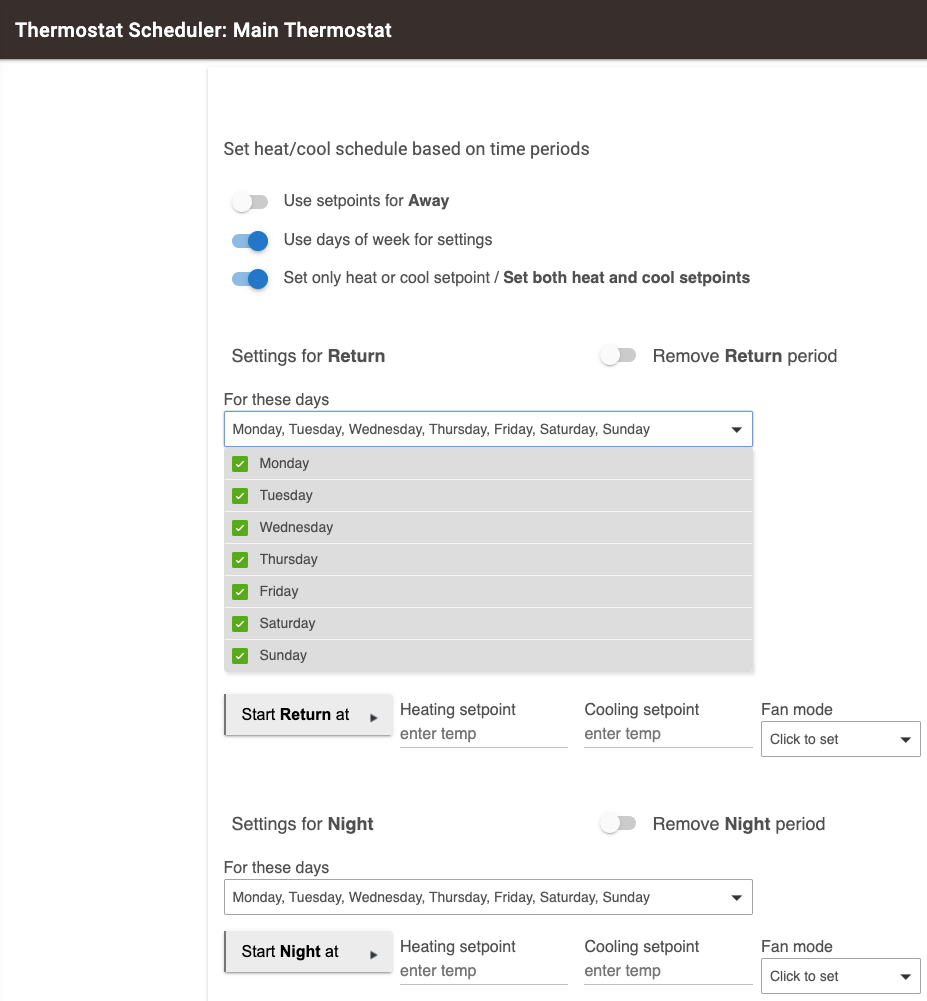Disable Use days of week toggle

point(250,241)
